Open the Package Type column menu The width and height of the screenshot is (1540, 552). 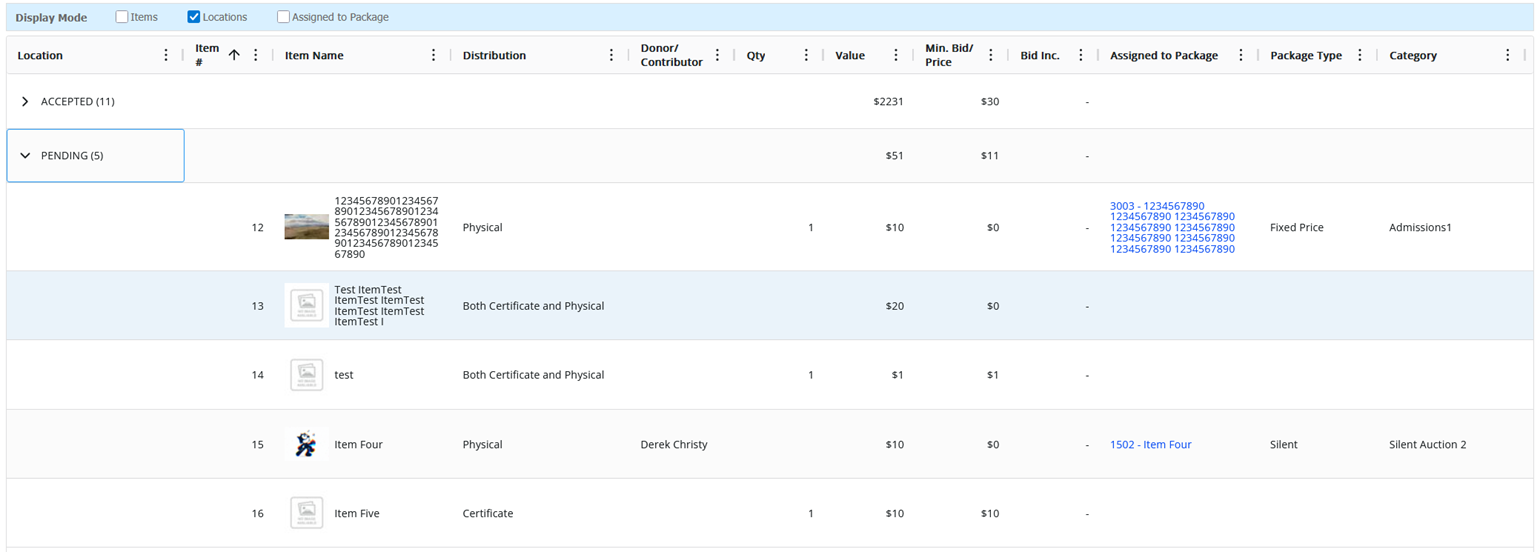[1359, 56]
